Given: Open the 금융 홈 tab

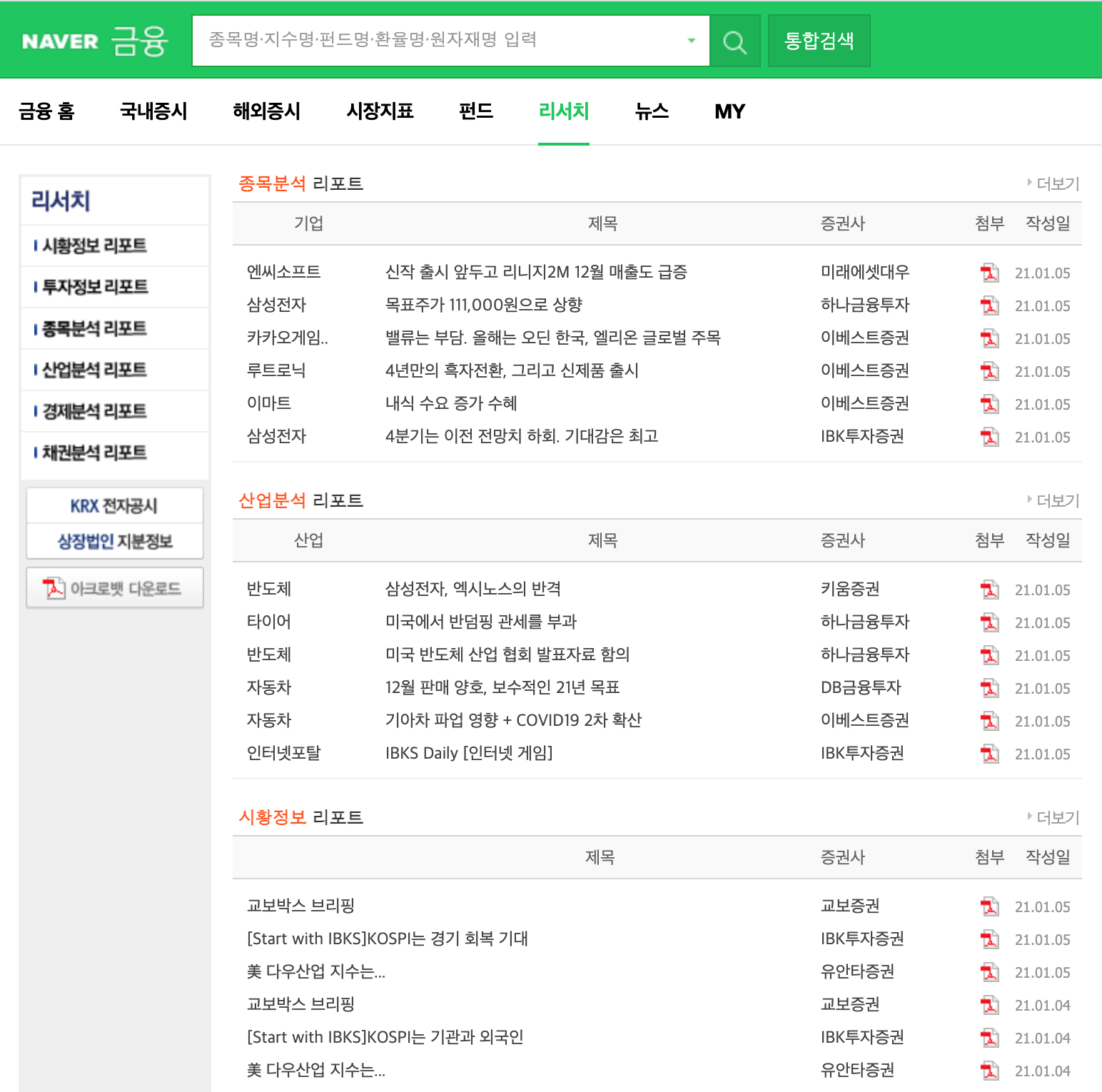Looking at the screenshot, I should 46,111.
